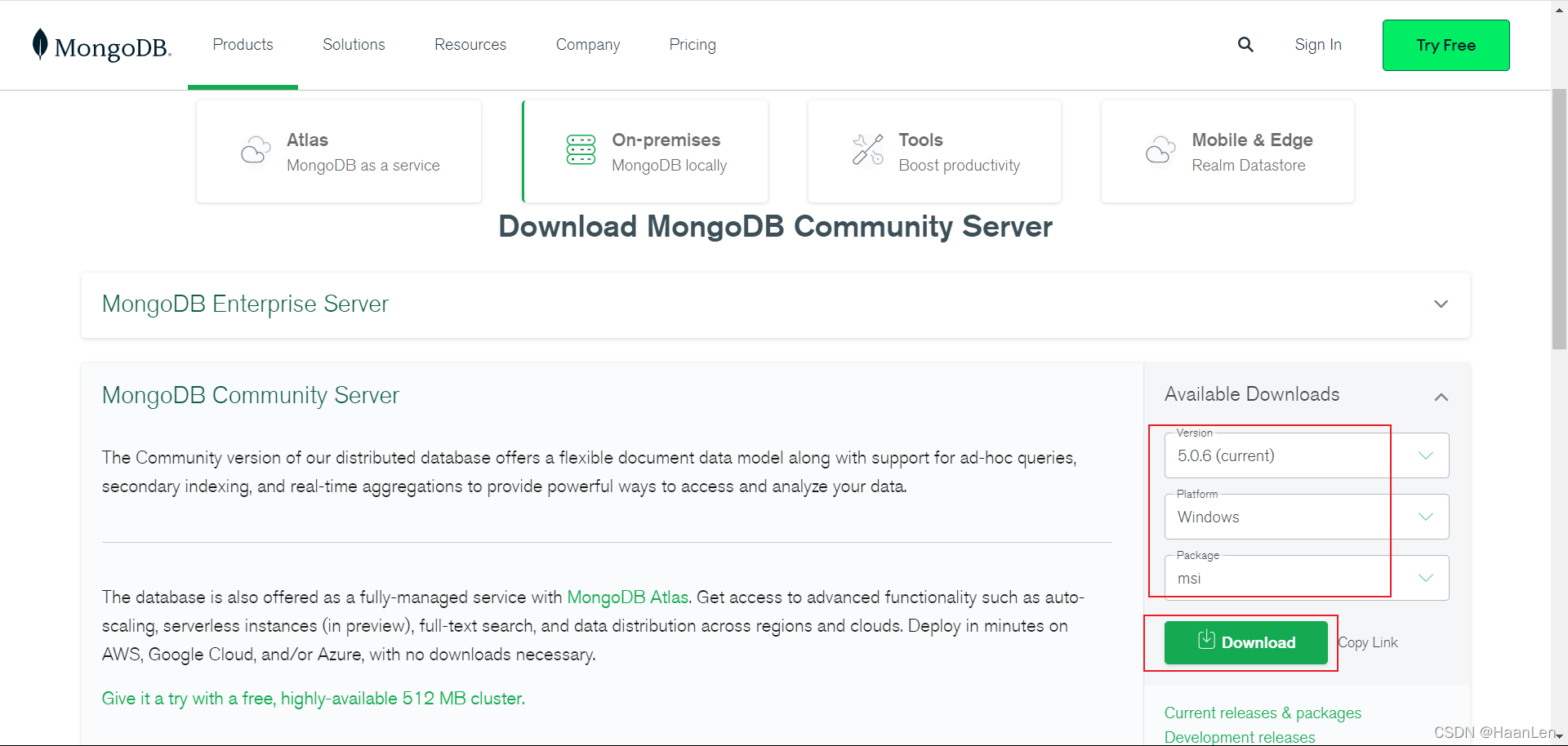Image resolution: width=1568 pixels, height=746 pixels.
Task: Open the Platform dropdown set to Windows
Action: tap(1307, 517)
